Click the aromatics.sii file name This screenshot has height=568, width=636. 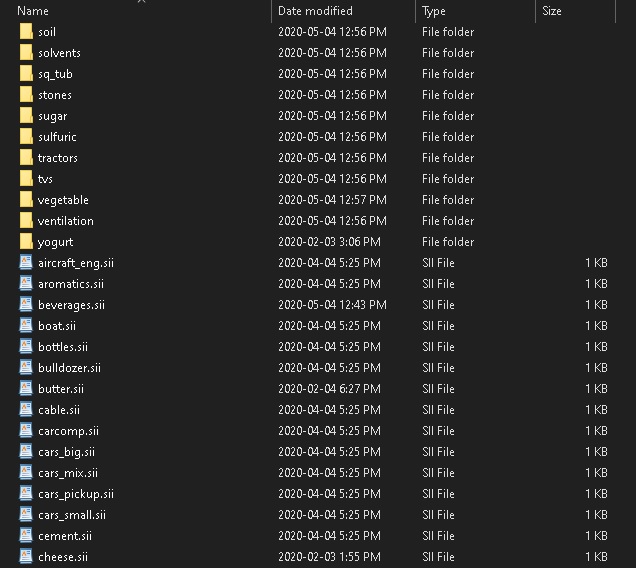[x=71, y=284]
